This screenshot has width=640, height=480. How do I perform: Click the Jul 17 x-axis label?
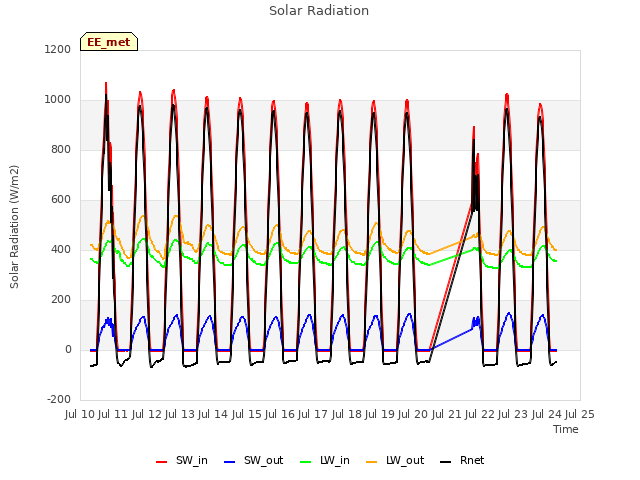pyautogui.click(x=313, y=414)
